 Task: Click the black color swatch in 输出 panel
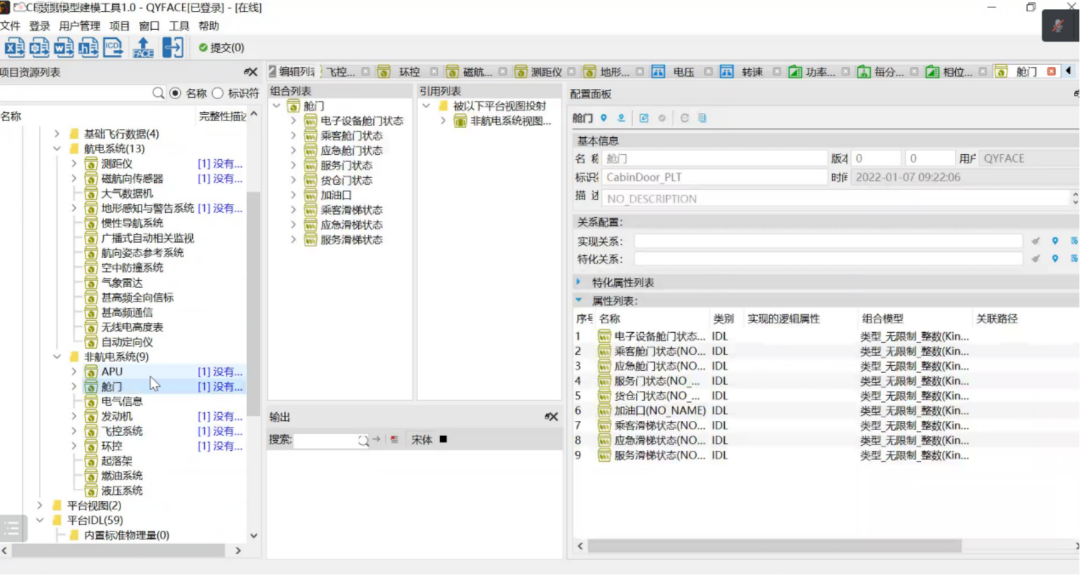click(x=443, y=440)
